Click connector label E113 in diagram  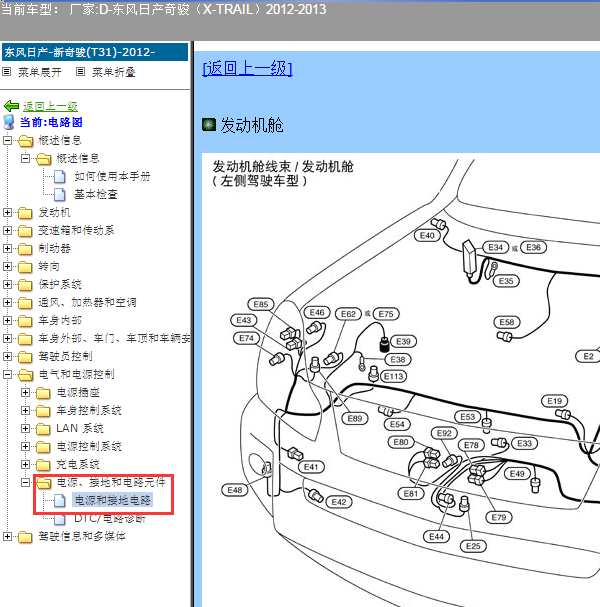[393, 376]
